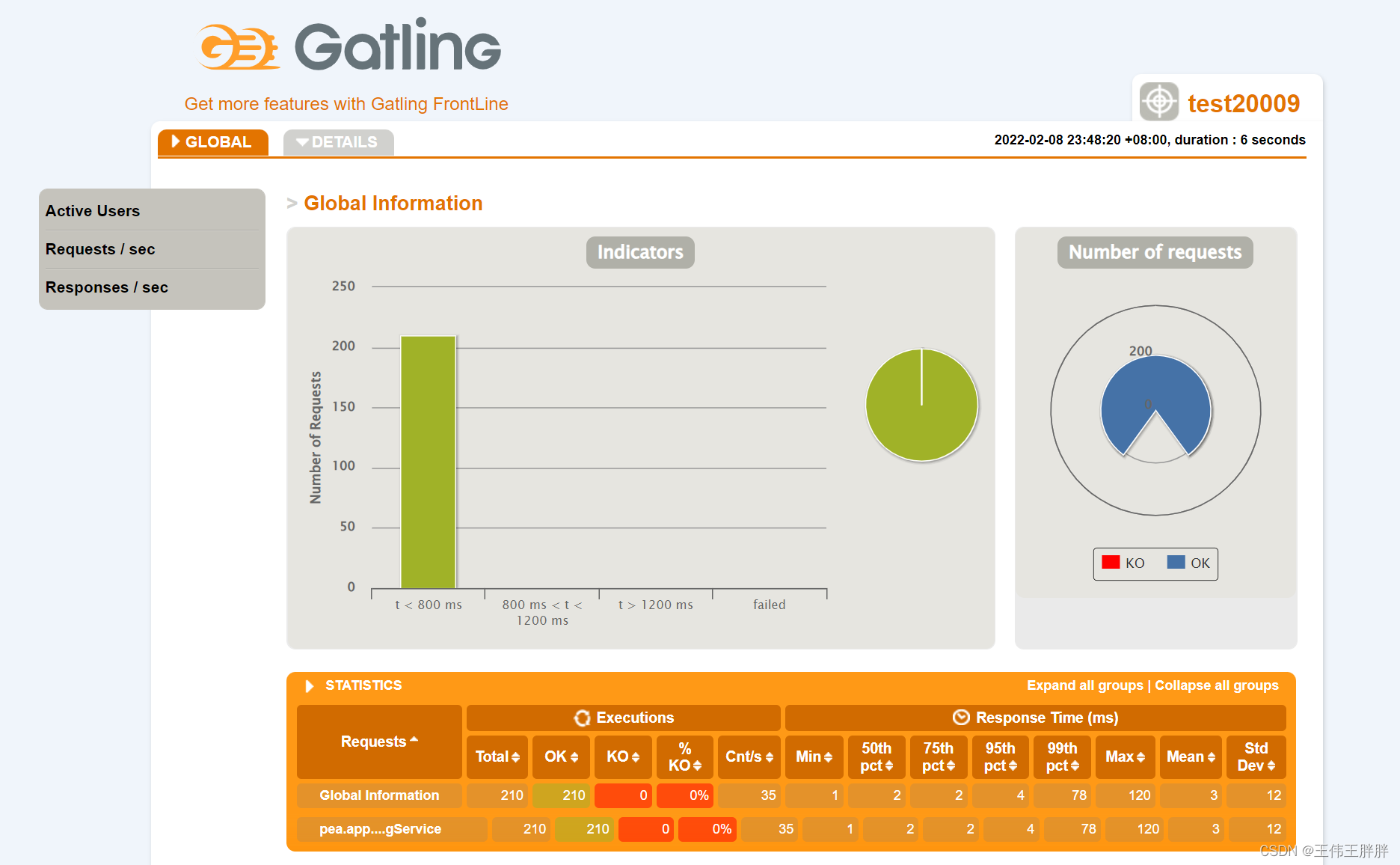Click the Response Time clock icon
Screen dimensions: 1400x865
961,718
